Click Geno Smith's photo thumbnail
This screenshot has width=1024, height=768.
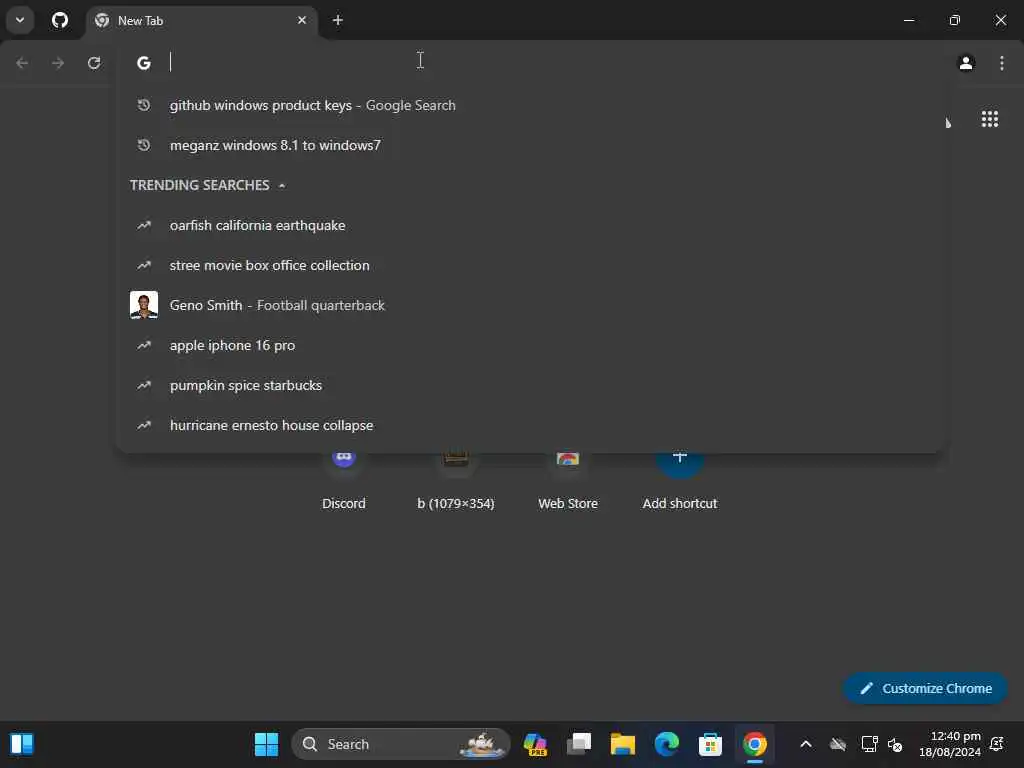(144, 305)
